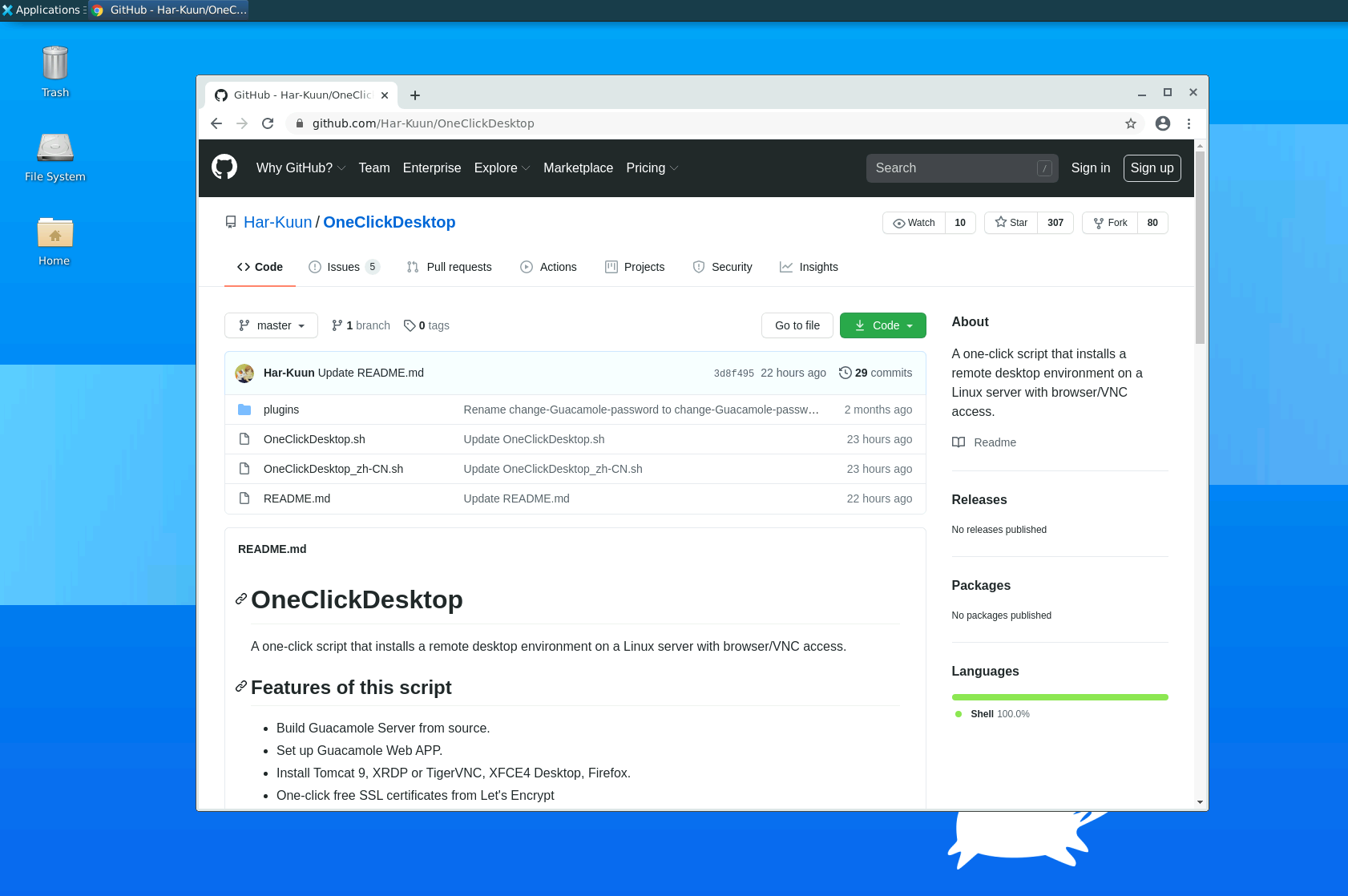Open a new browser tab
This screenshot has width=1348, height=896.
[415, 95]
